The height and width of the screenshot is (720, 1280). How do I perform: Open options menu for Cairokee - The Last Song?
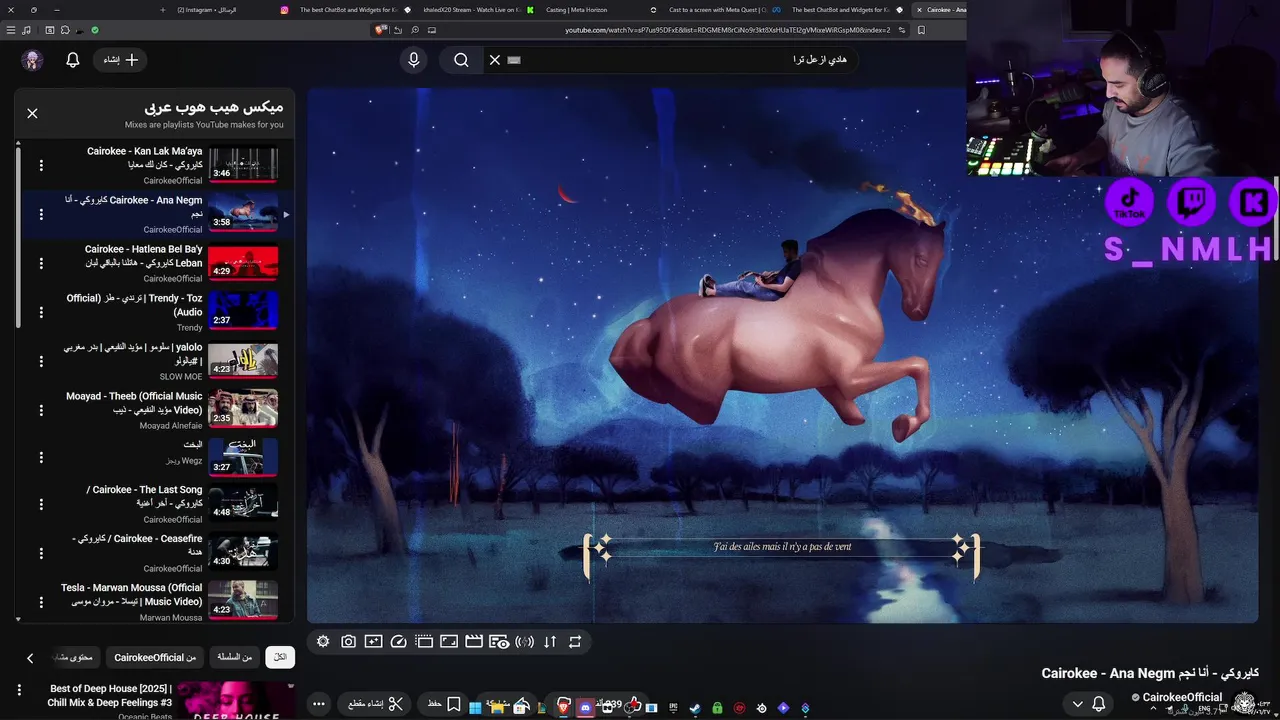click(41, 505)
